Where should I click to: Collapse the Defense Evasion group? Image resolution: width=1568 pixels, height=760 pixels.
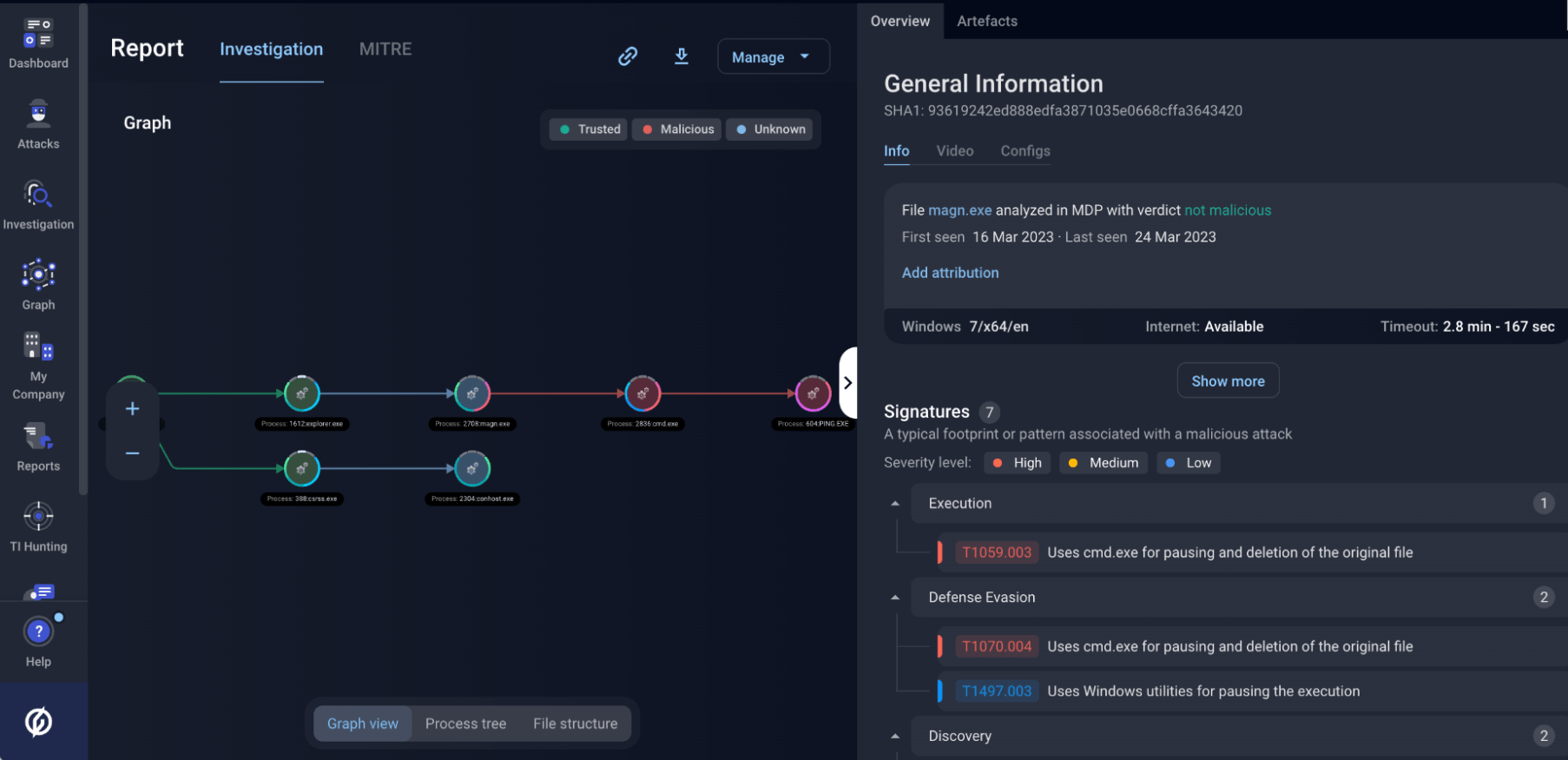(895, 598)
